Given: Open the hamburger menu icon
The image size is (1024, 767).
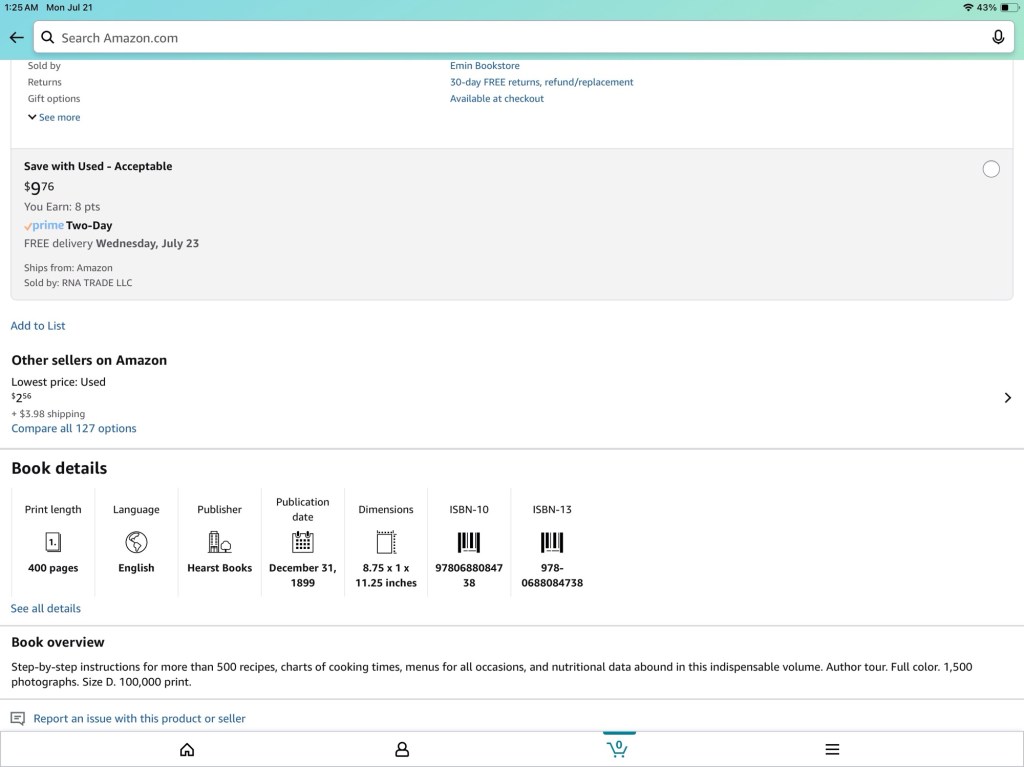Looking at the screenshot, I should [832, 749].
